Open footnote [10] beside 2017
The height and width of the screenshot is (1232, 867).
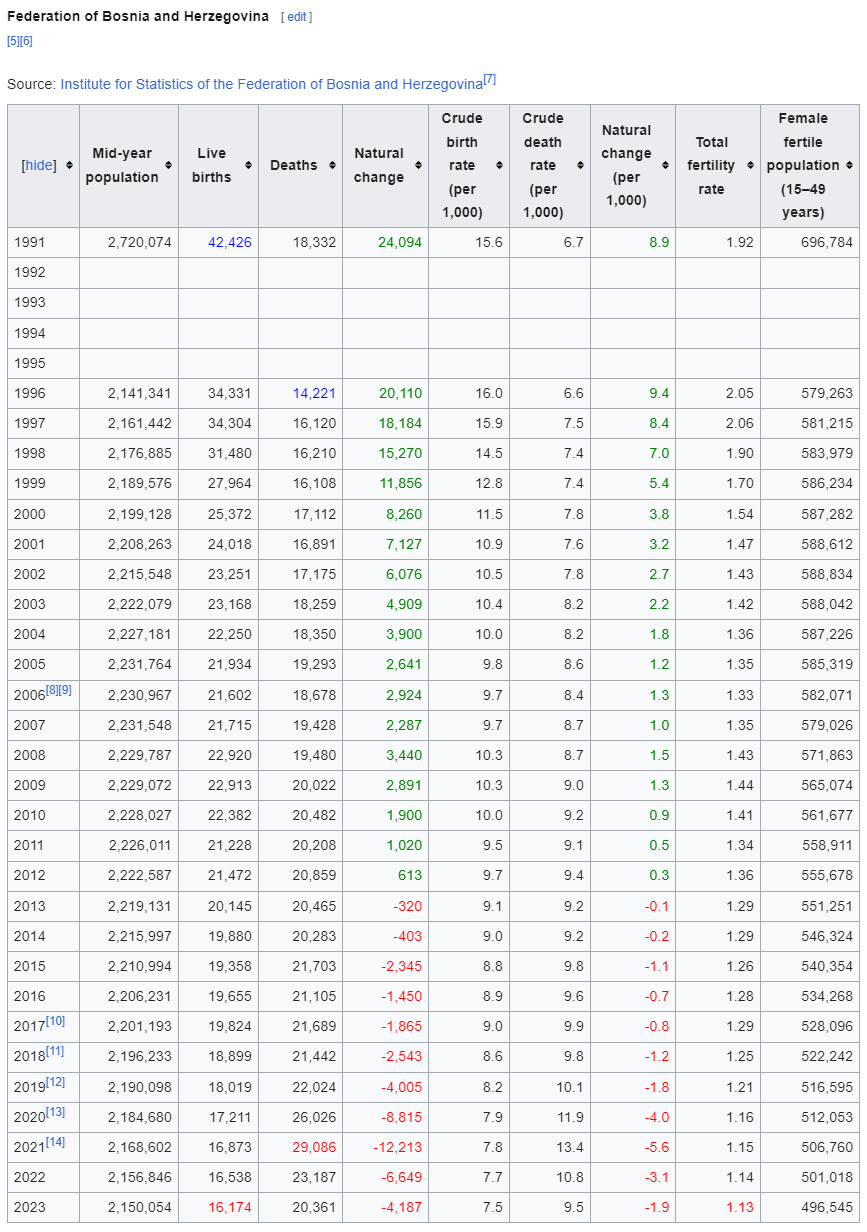[x=55, y=1021]
